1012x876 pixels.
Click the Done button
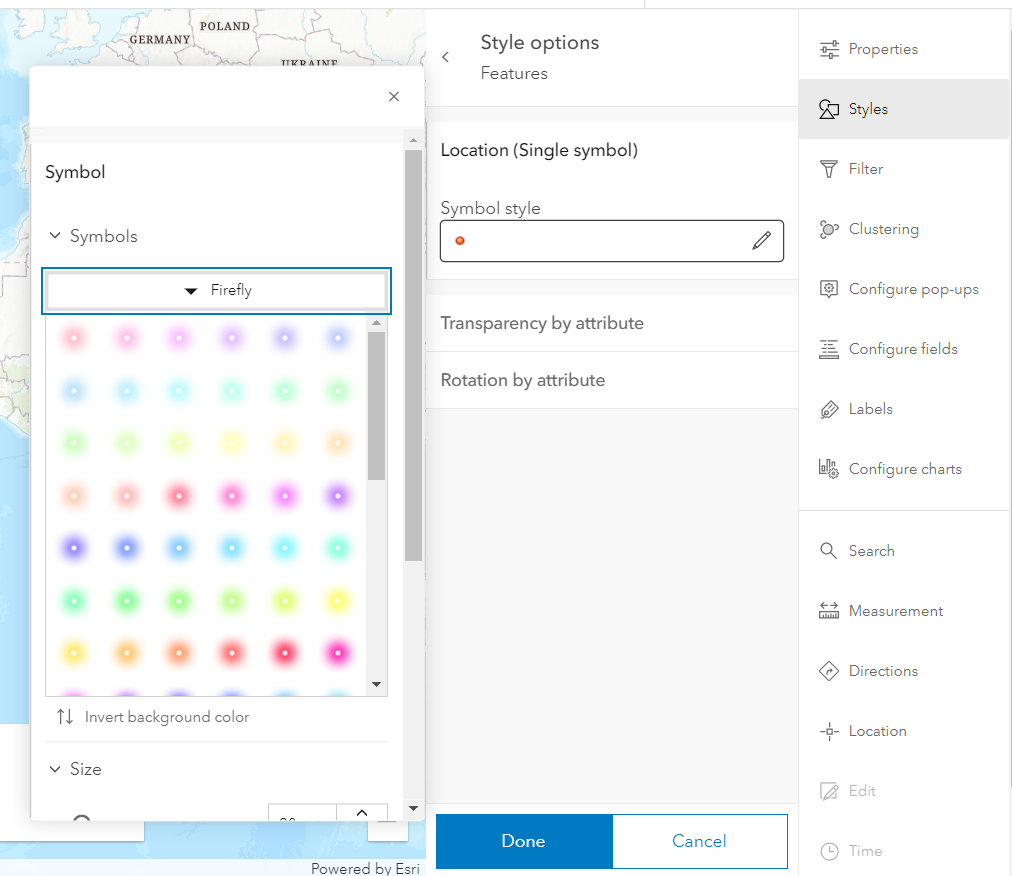523,841
